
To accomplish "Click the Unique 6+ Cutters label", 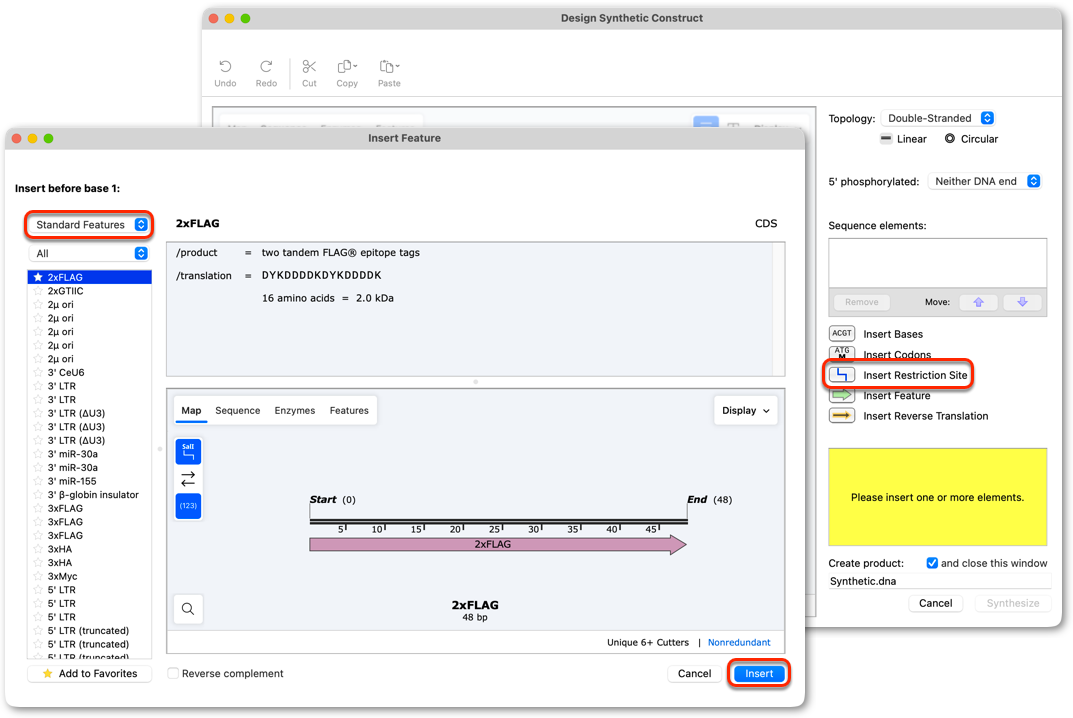I will tap(647, 642).
